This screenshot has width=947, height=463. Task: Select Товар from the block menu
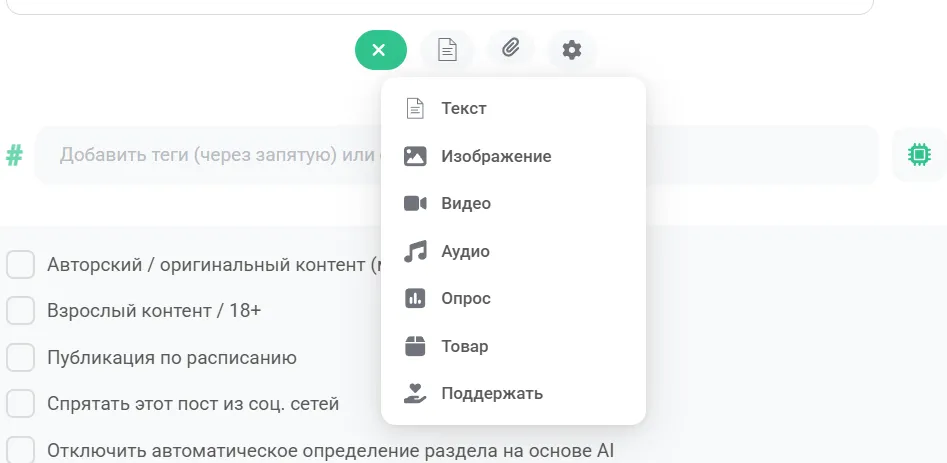[x=513, y=346]
